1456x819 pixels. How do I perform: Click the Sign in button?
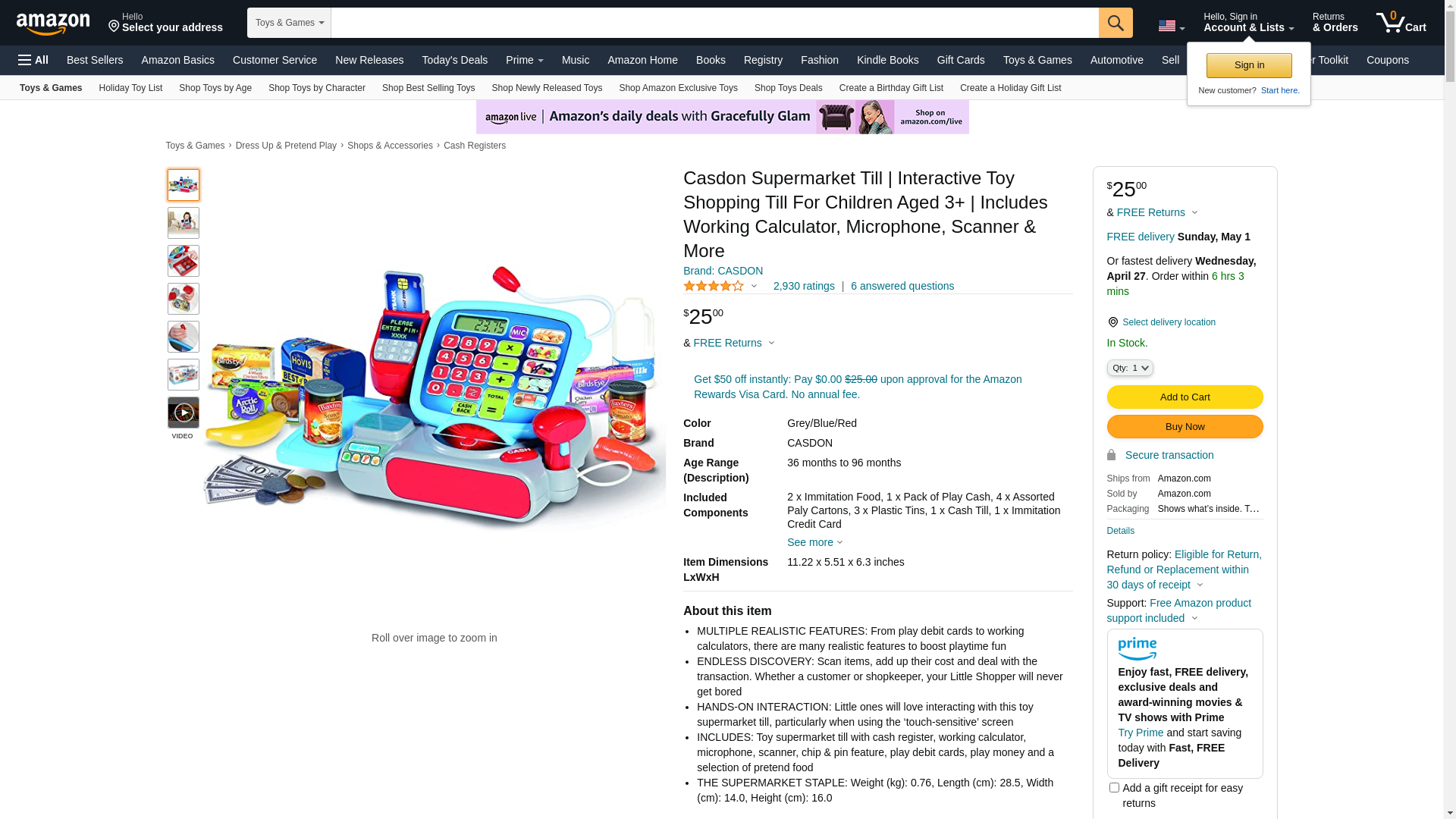coord(1249,65)
